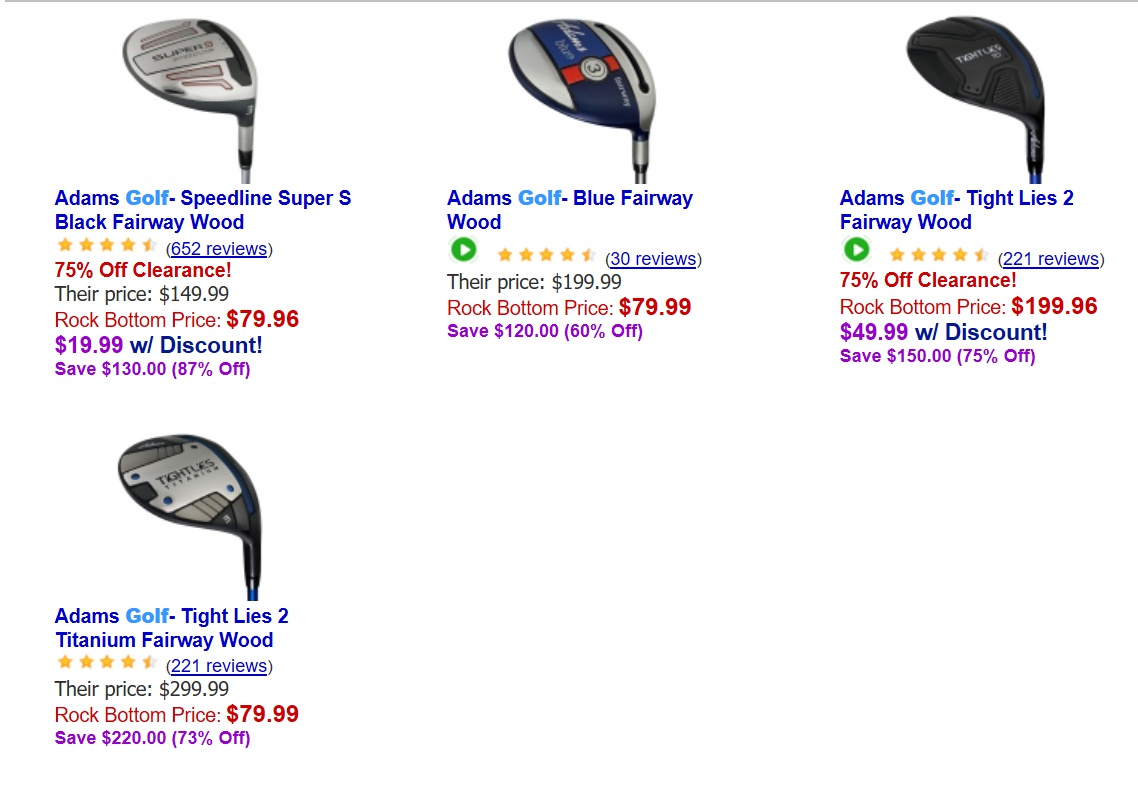Viewport: 1138px width, 799px height.
Task: Click Tight Lies 2 Titanium club image
Action: pos(192,514)
